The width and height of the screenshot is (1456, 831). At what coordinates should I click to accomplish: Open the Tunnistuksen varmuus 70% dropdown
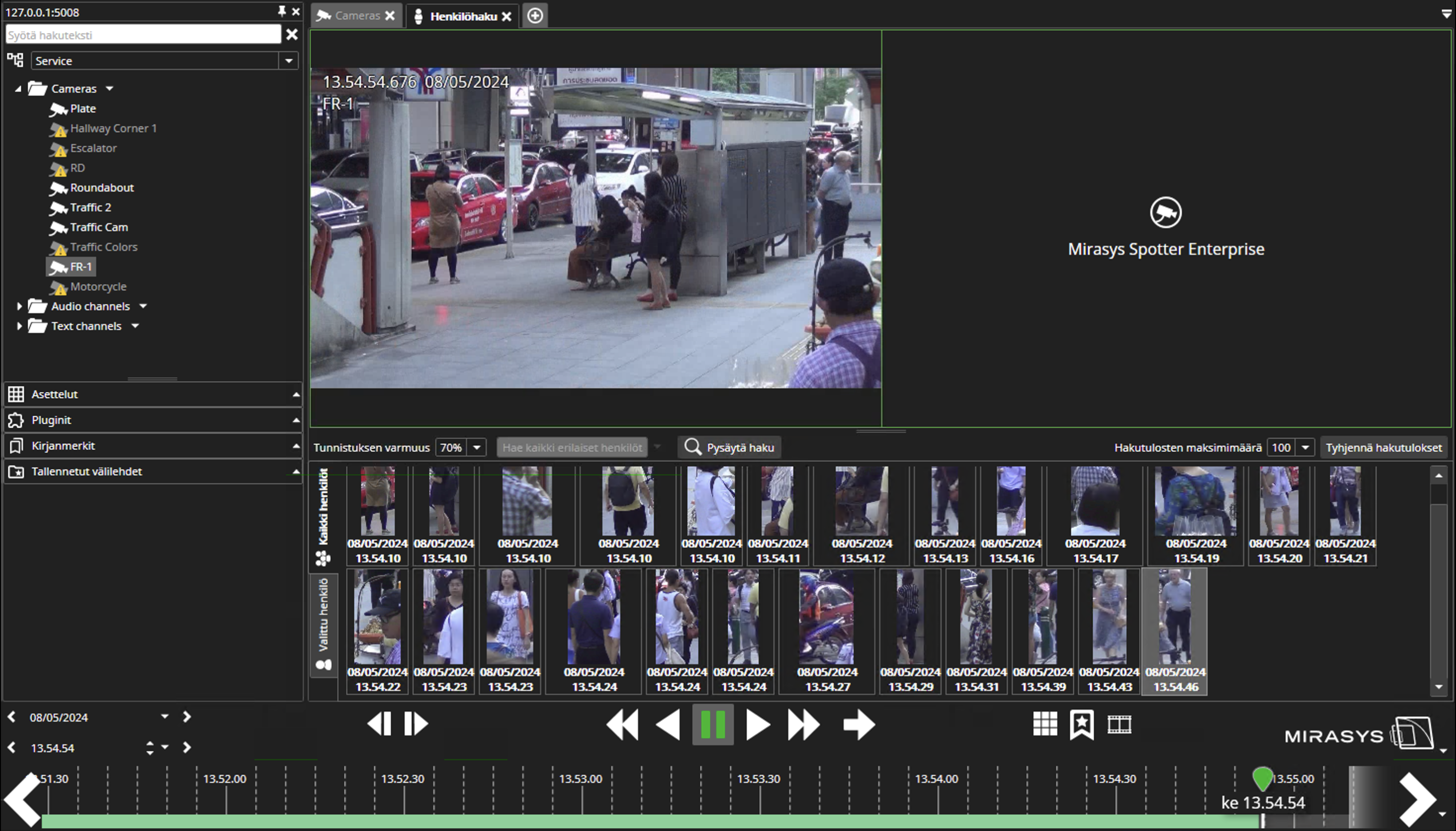(x=476, y=448)
